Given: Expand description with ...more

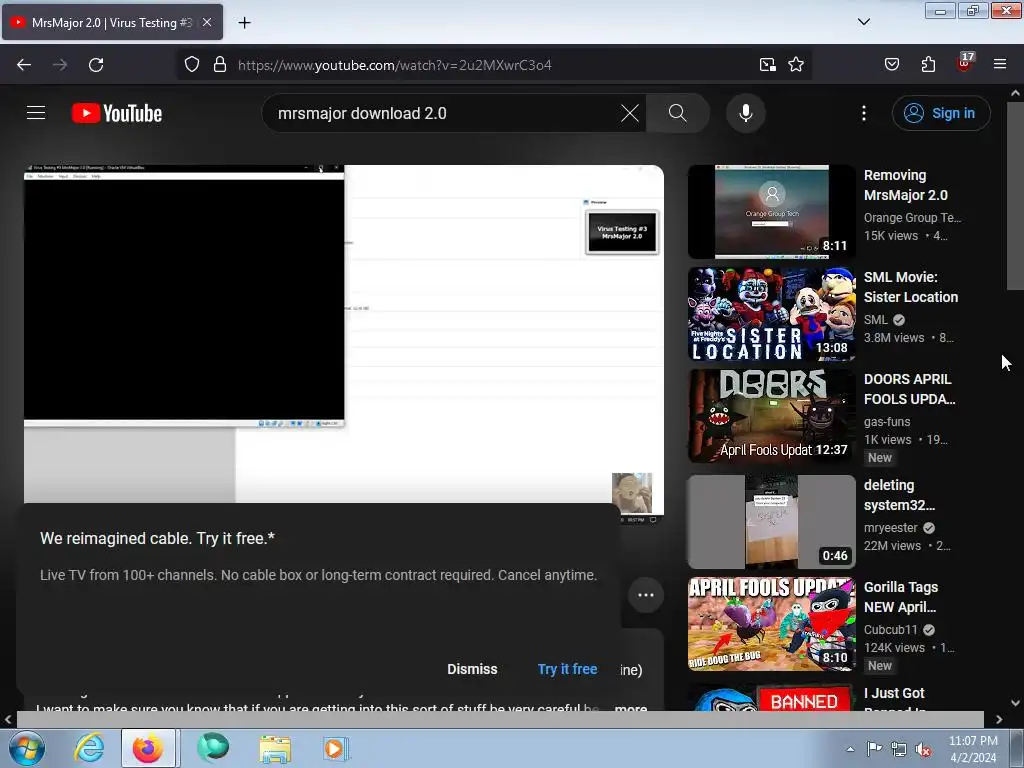Looking at the screenshot, I should coord(630,707).
